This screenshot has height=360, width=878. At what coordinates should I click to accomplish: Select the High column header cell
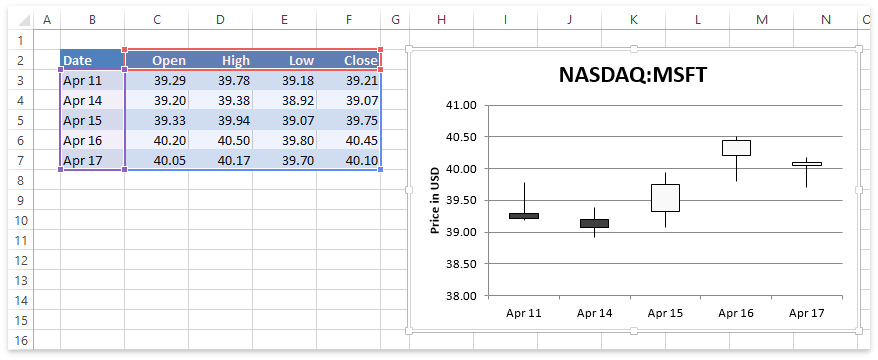point(221,60)
